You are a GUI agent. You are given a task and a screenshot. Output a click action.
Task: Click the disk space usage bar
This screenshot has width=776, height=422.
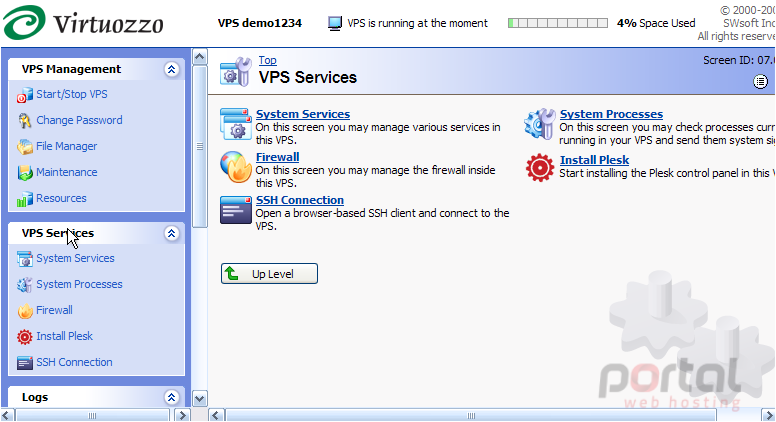[558, 23]
